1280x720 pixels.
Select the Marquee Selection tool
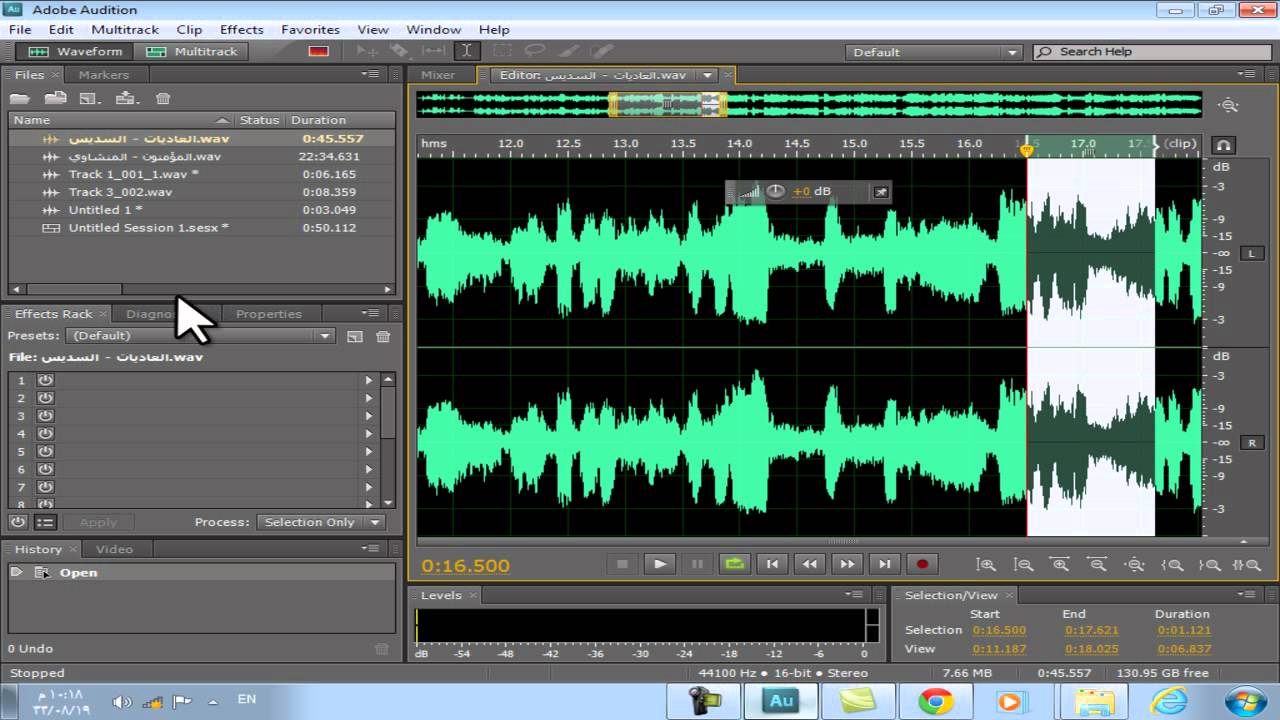click(x=501, y=51)
